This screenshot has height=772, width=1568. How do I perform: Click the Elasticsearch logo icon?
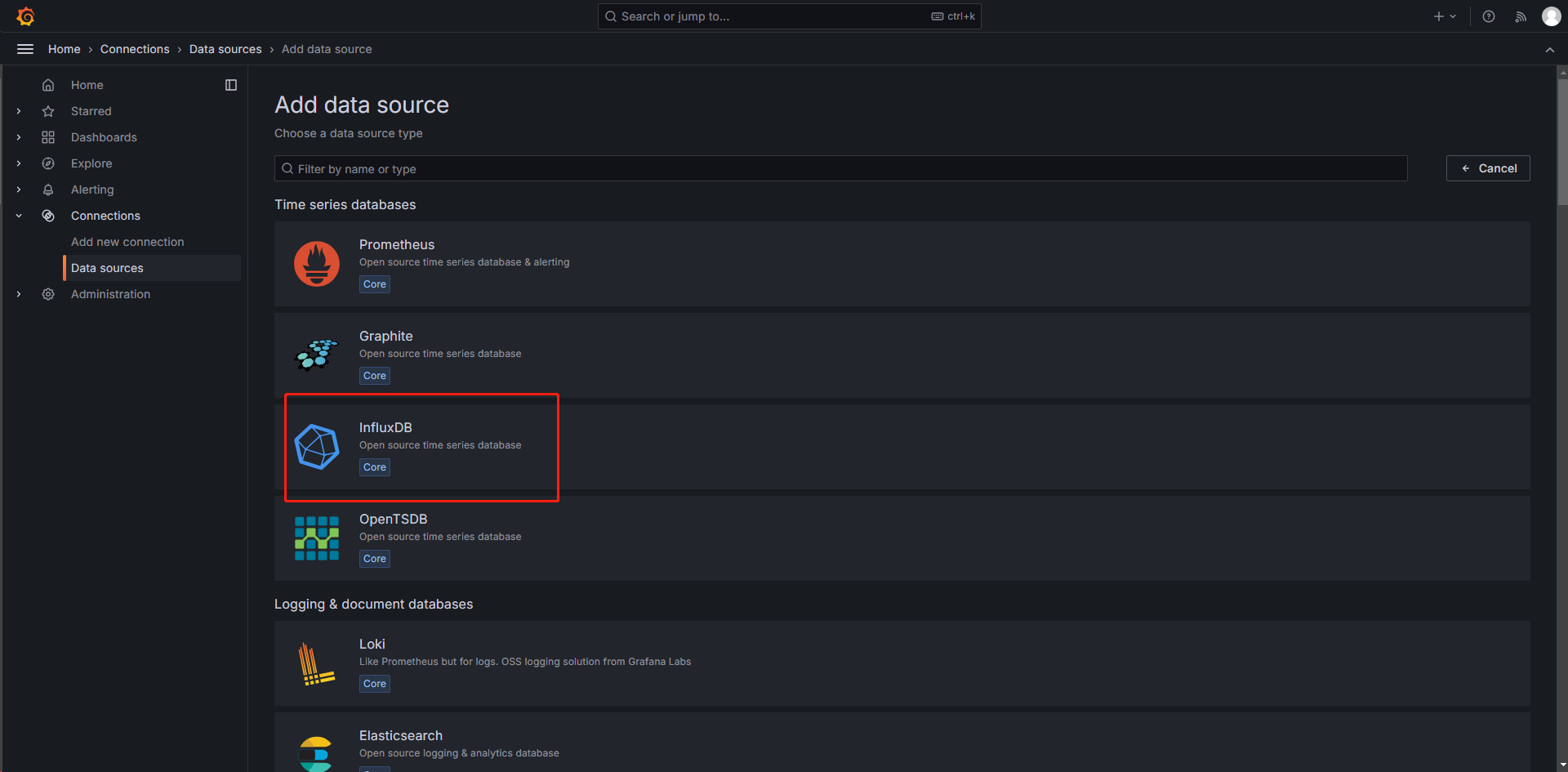click(316, 754)
